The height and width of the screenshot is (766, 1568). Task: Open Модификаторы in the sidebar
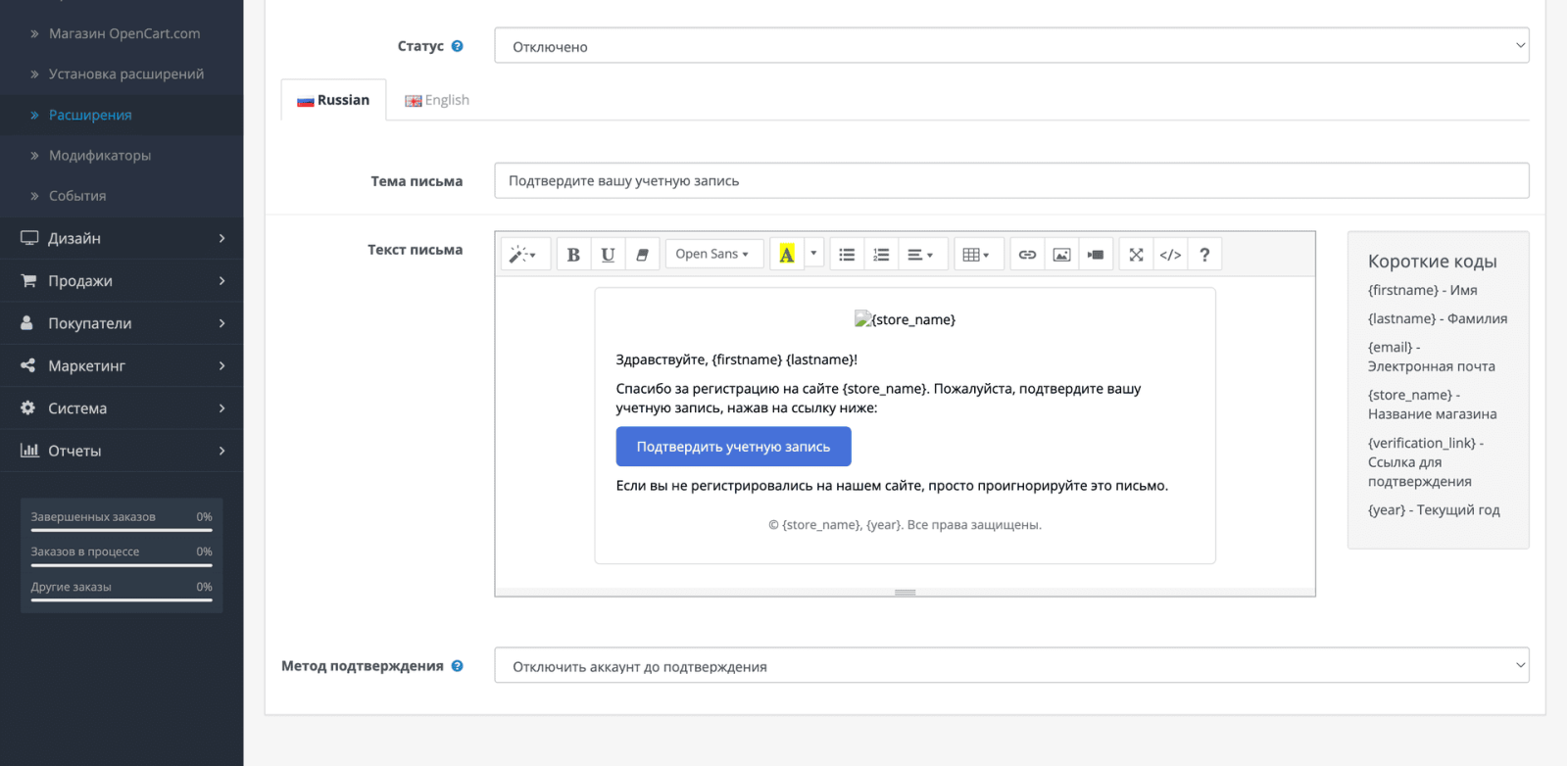[x=100, y=155]
